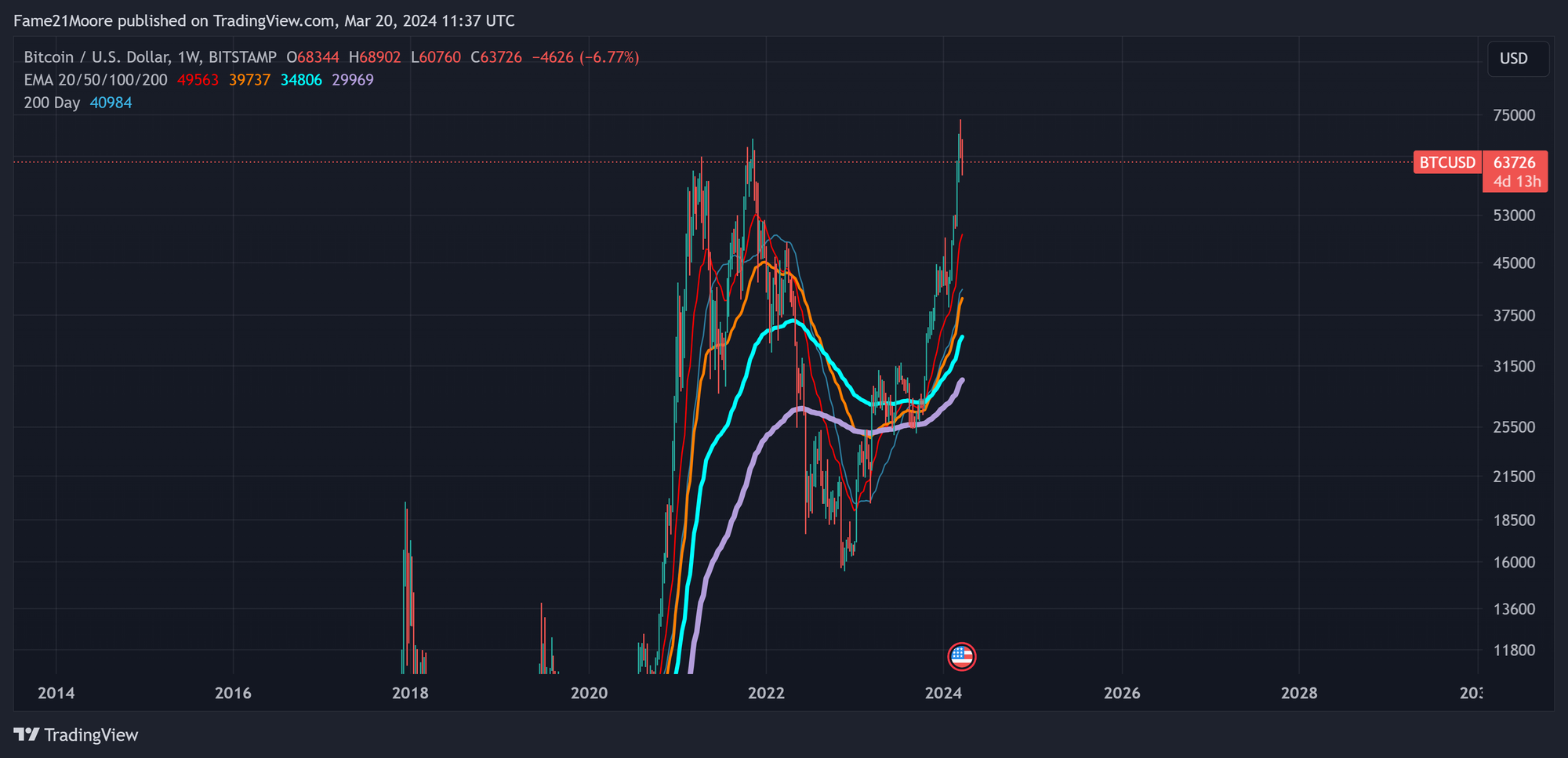
Task: Click the 53000 price axis label
Action: (x=1514, y=216)
